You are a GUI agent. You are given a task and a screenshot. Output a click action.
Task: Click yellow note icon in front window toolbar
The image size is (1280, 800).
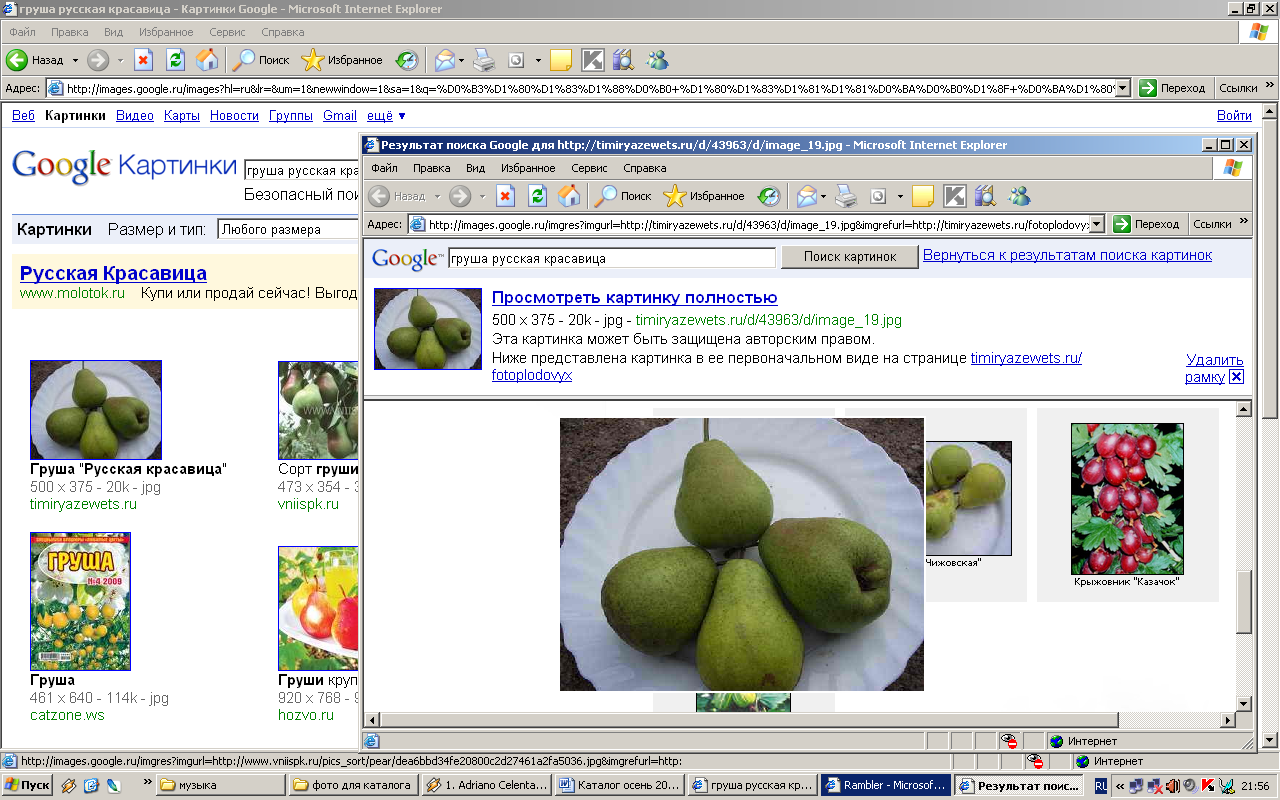pyautogui.click(x=923, y=196)
